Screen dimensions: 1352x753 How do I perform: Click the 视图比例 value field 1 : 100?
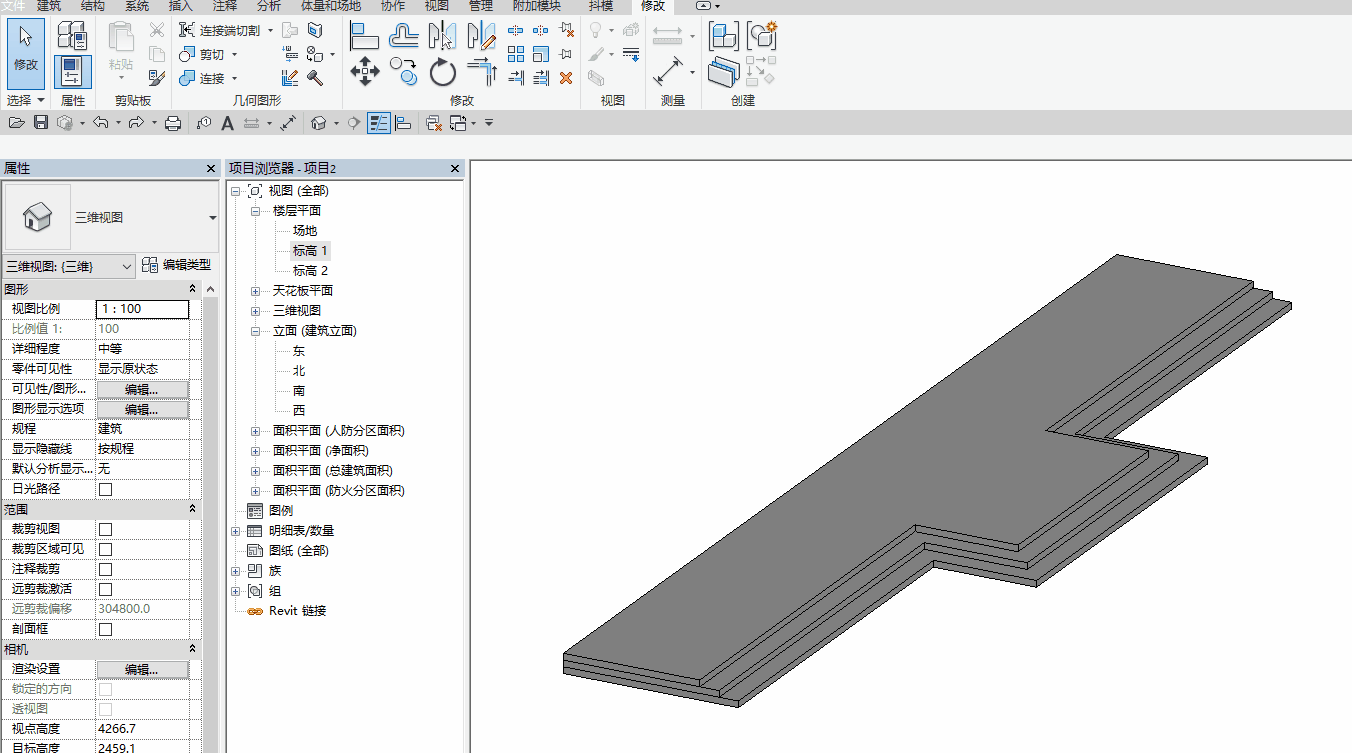pyautogui.click(x=142, y=309)
